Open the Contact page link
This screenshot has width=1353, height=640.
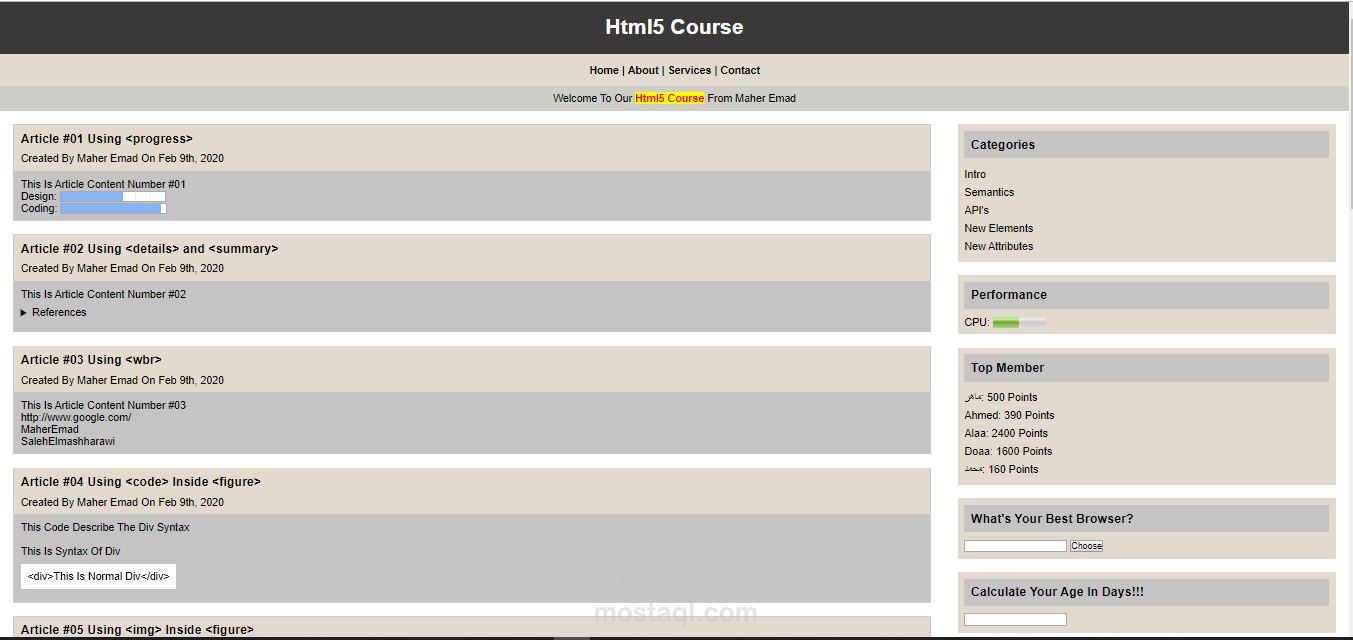click(740, 70)
